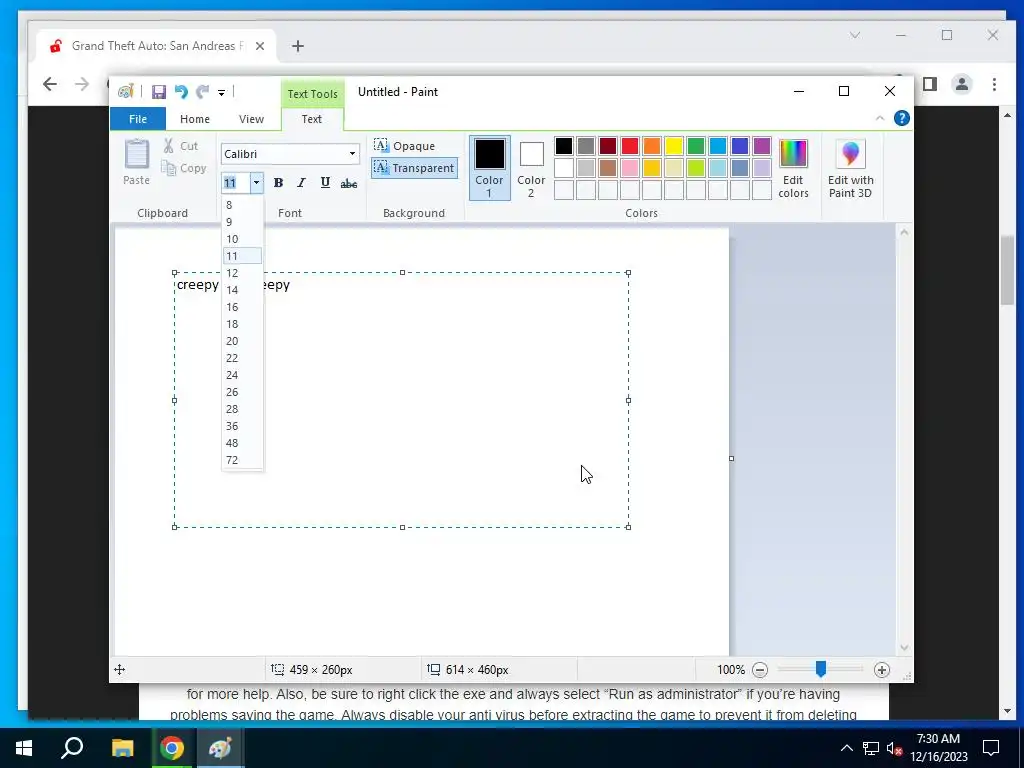1024x768 pixels.
Task: Switch to the Home ribbon tab
Action: [x=195, y=119]
